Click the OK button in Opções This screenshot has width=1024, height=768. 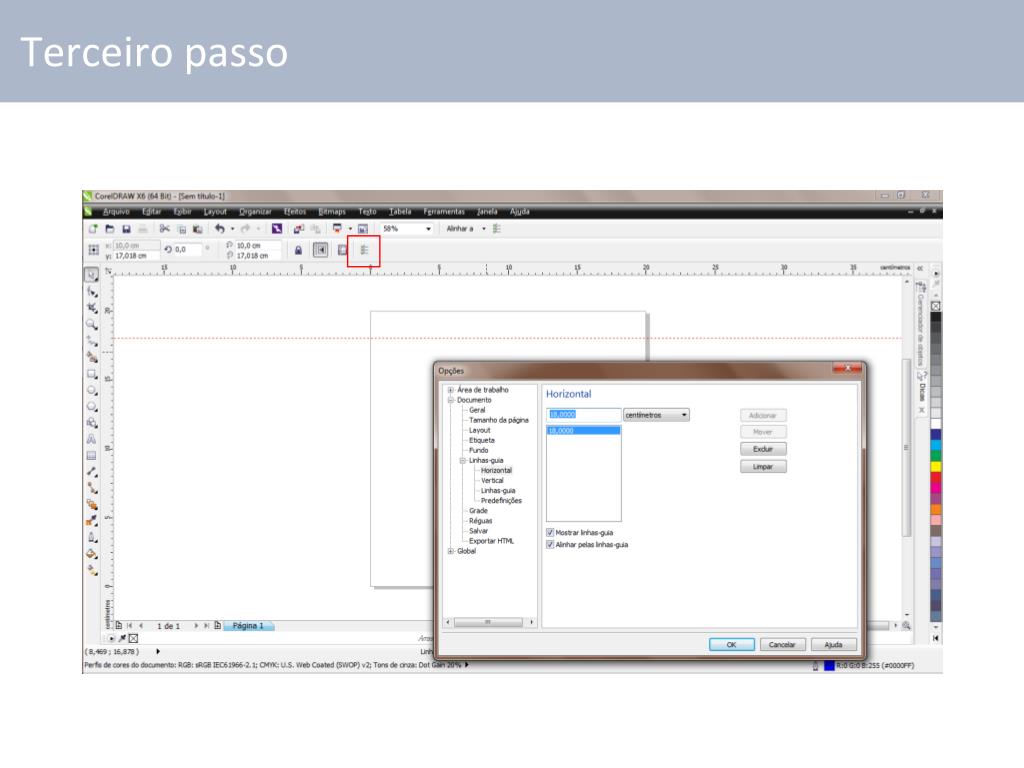pos(731,645)
